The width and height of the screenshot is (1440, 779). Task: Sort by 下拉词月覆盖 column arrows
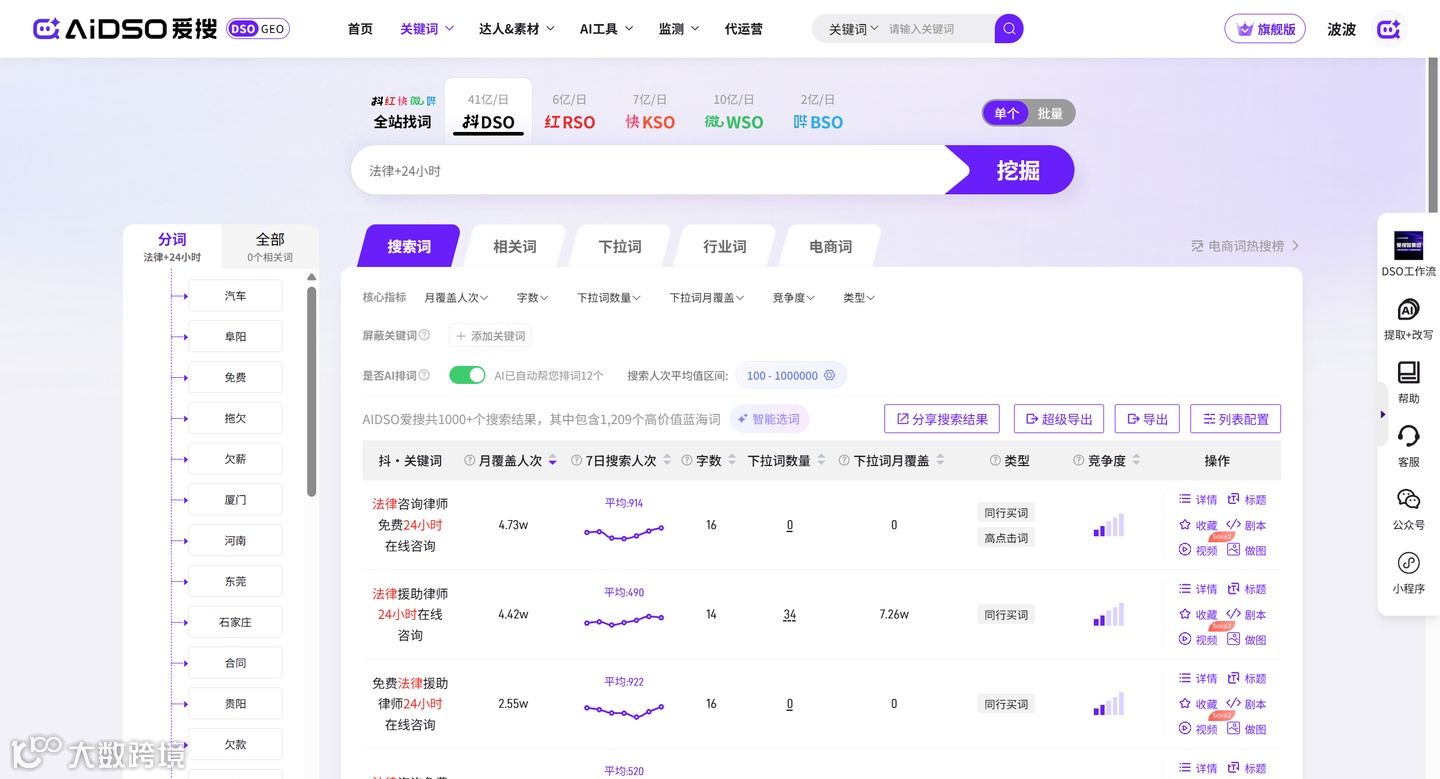940,461
